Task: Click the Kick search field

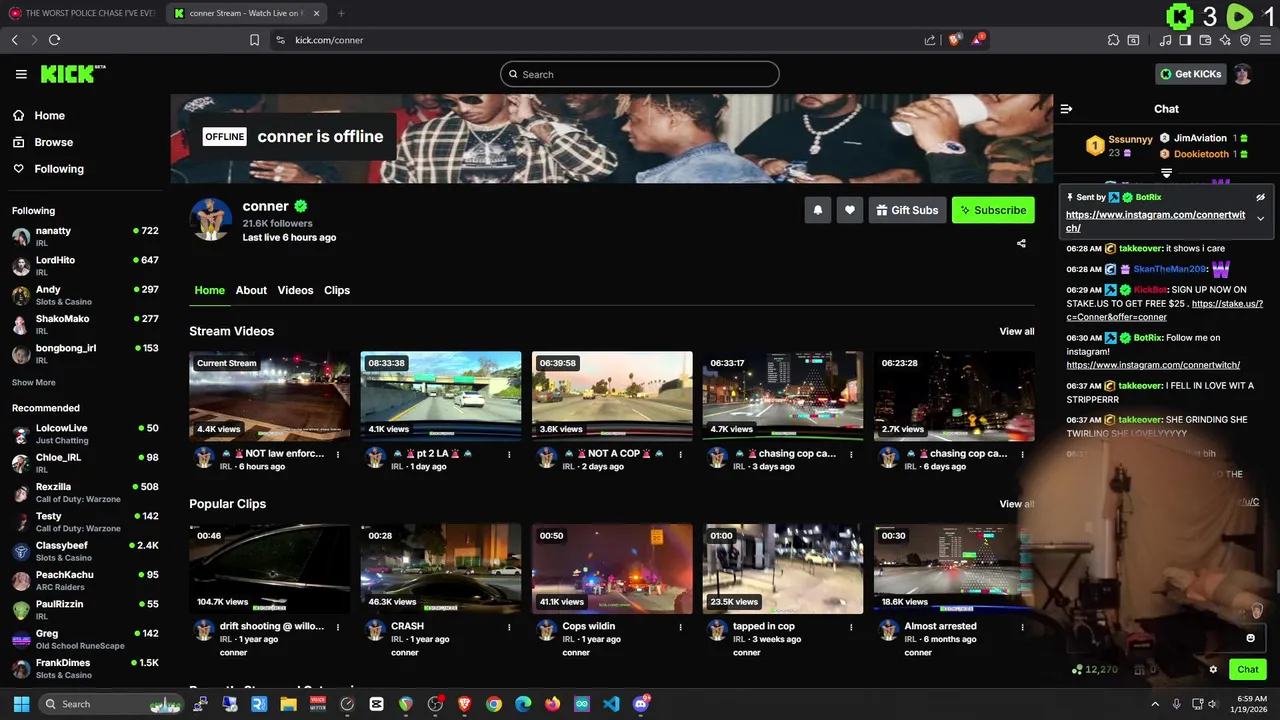Action: (x=640, y=74)
